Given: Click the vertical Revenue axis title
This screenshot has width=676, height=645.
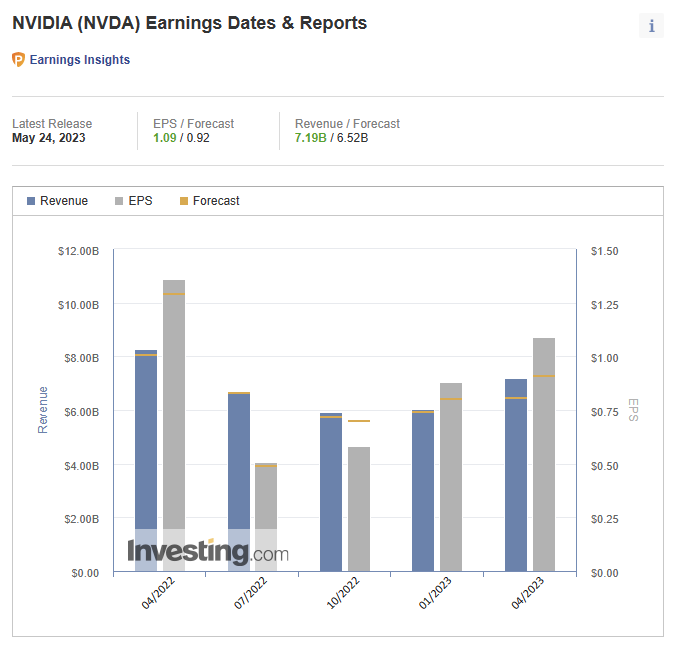Looking at the screenshot, I should point(43,410).
